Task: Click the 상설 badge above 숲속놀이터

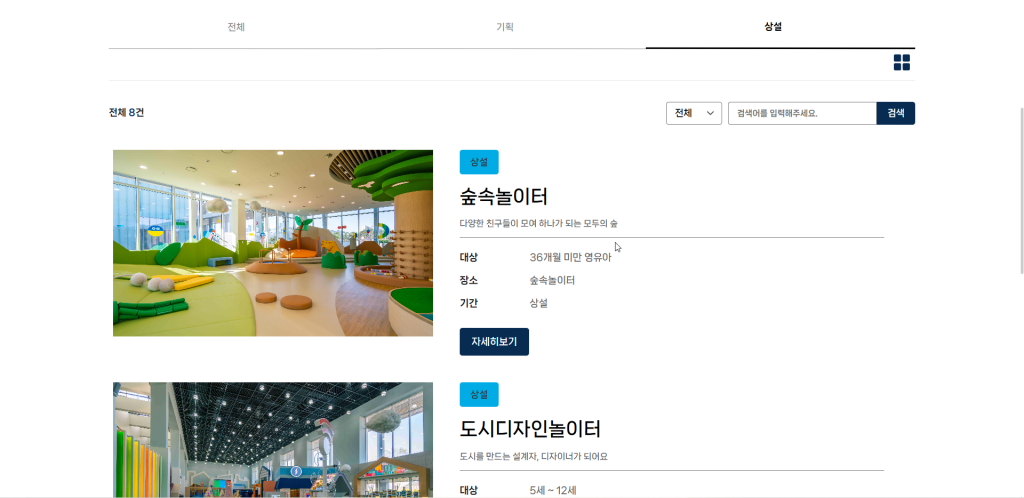Action: [x=479, y=162]
